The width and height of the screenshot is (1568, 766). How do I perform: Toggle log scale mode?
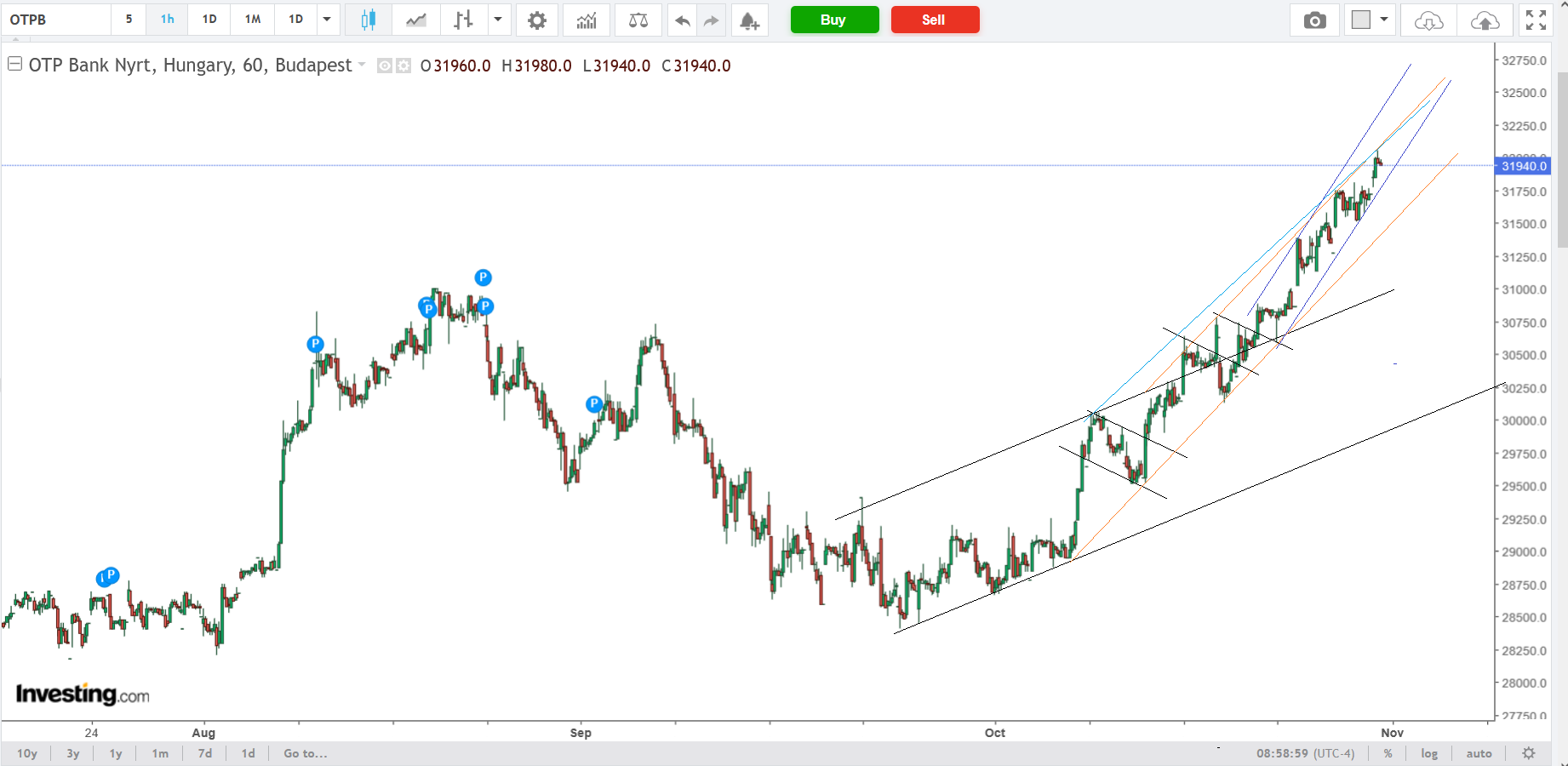1429,753
